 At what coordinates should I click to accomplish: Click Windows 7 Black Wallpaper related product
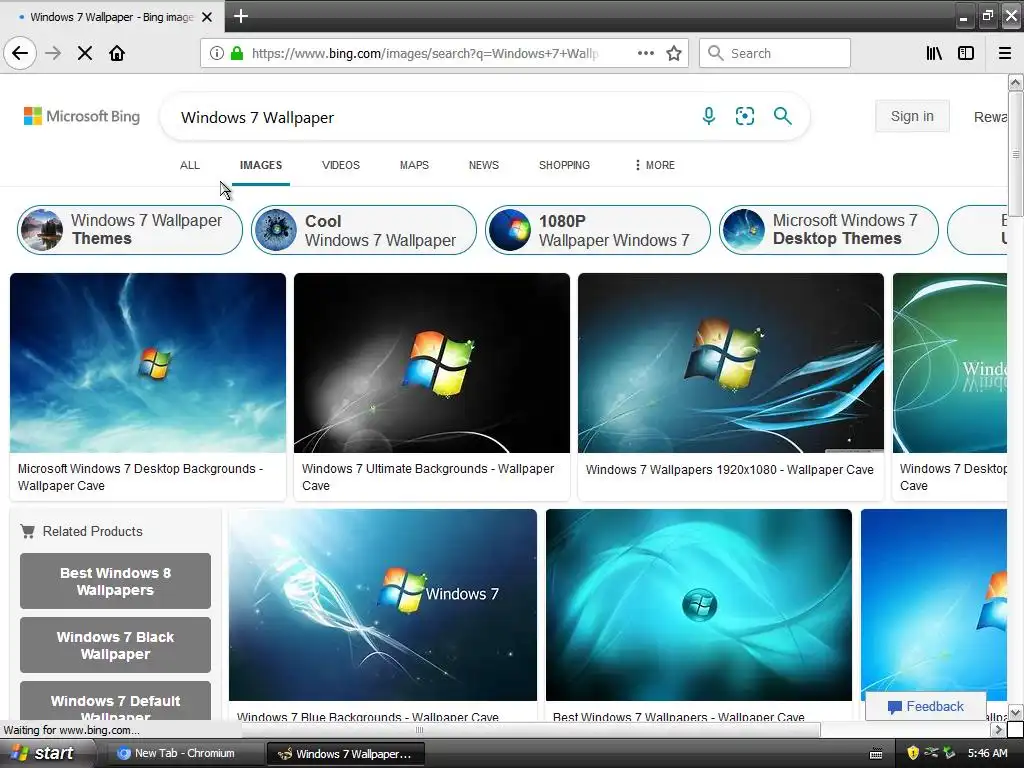pos(116,645)
